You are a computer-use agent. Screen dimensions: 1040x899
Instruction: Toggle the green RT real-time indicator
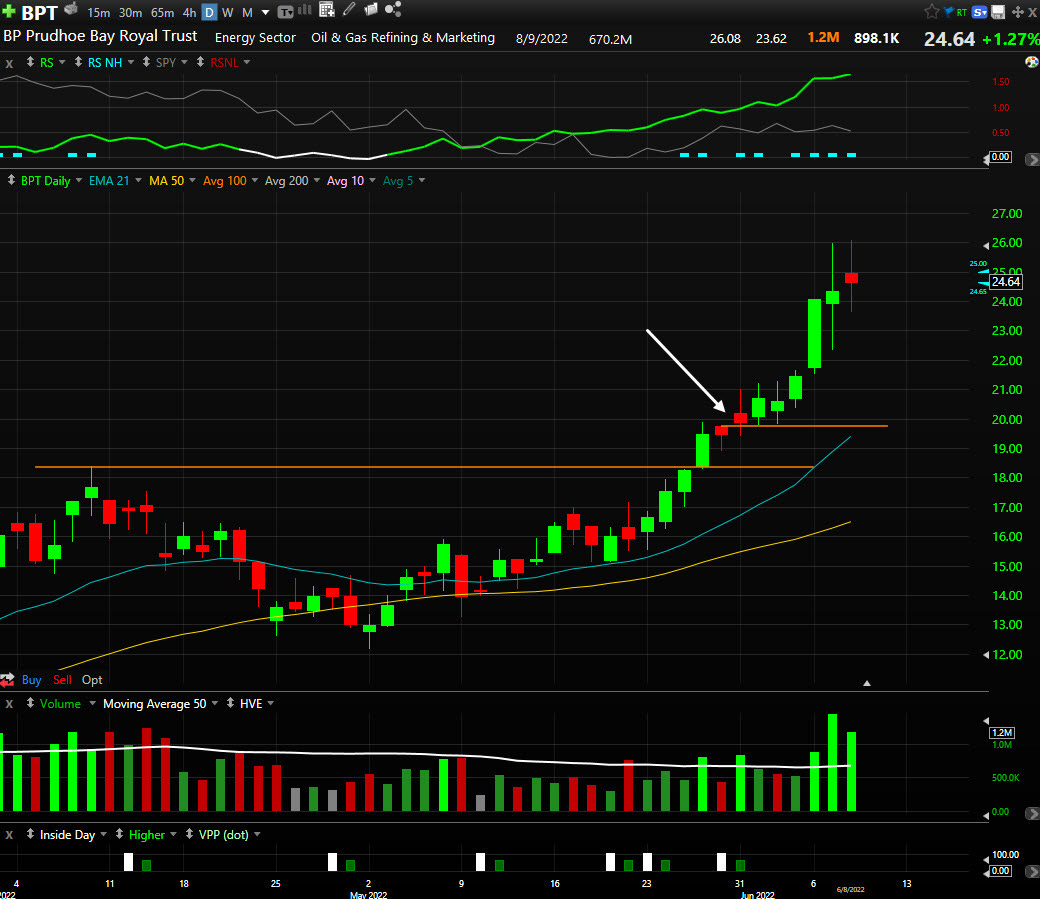(961, 12)
